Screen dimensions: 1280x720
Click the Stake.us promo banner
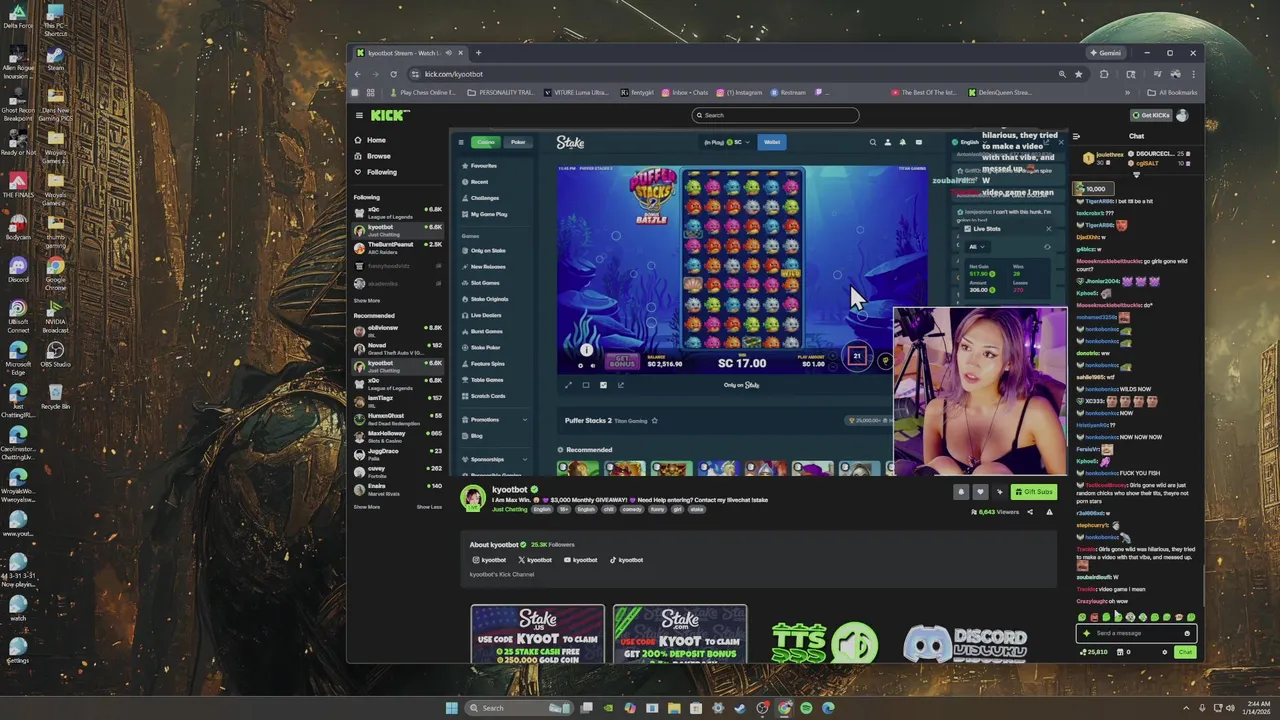(538, 634)
